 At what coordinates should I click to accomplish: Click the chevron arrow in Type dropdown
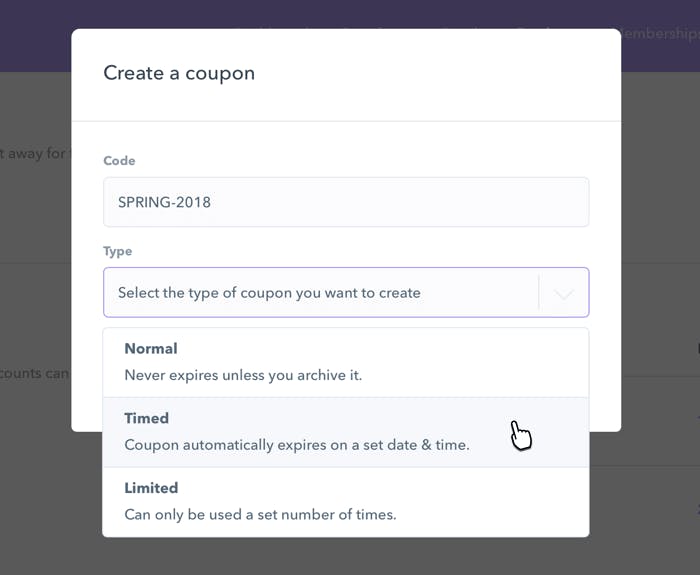tap(564, 294)
